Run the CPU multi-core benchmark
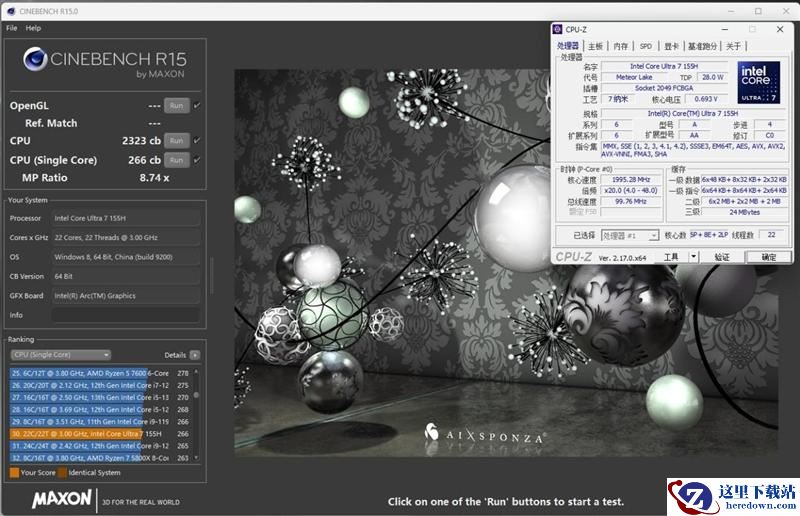 [x=176, y=141]
